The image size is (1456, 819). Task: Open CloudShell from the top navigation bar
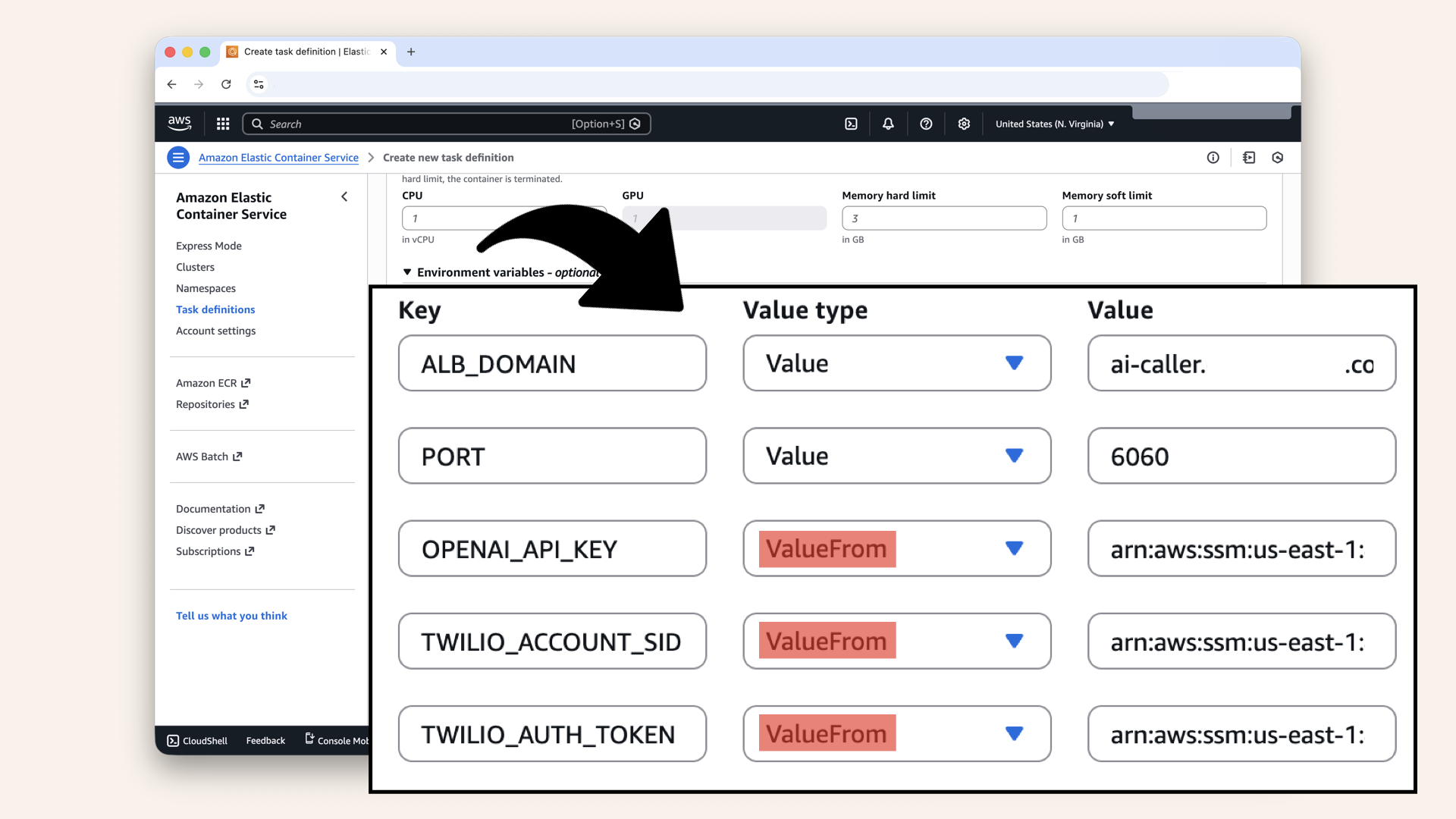coord(851,124)
